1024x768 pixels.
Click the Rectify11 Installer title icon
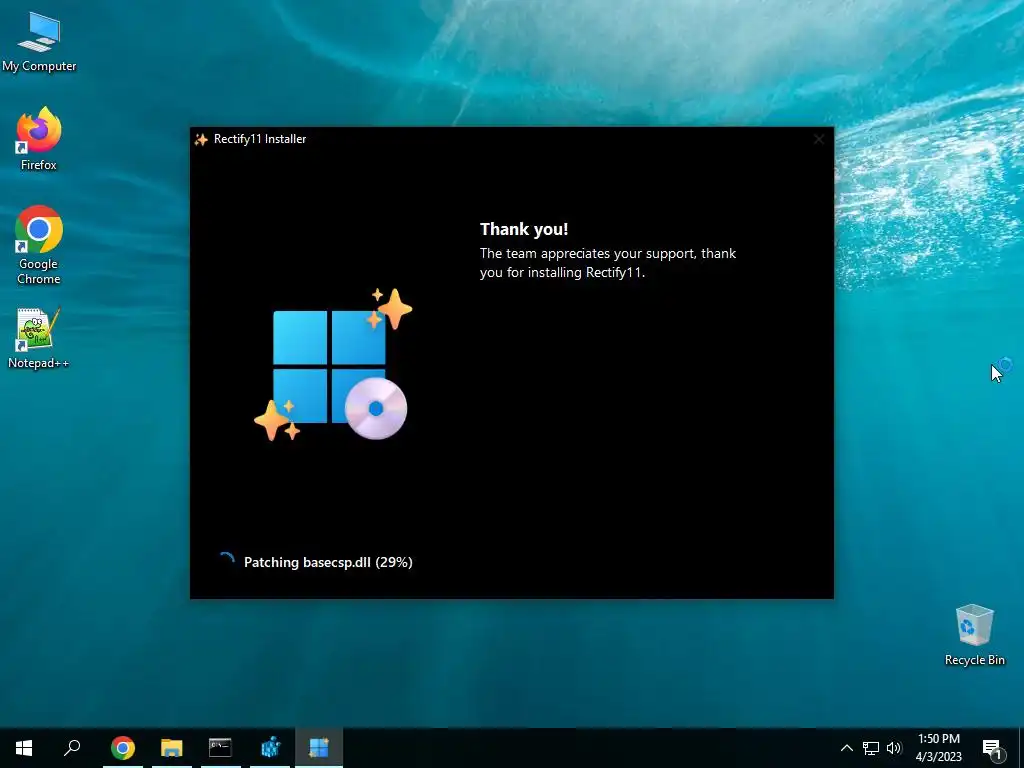pyautogui.click(x=201, y=139)
